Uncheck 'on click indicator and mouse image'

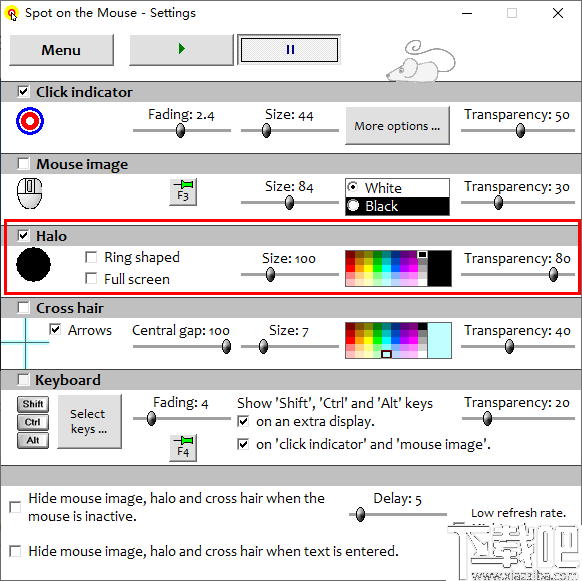pos(243,444)
